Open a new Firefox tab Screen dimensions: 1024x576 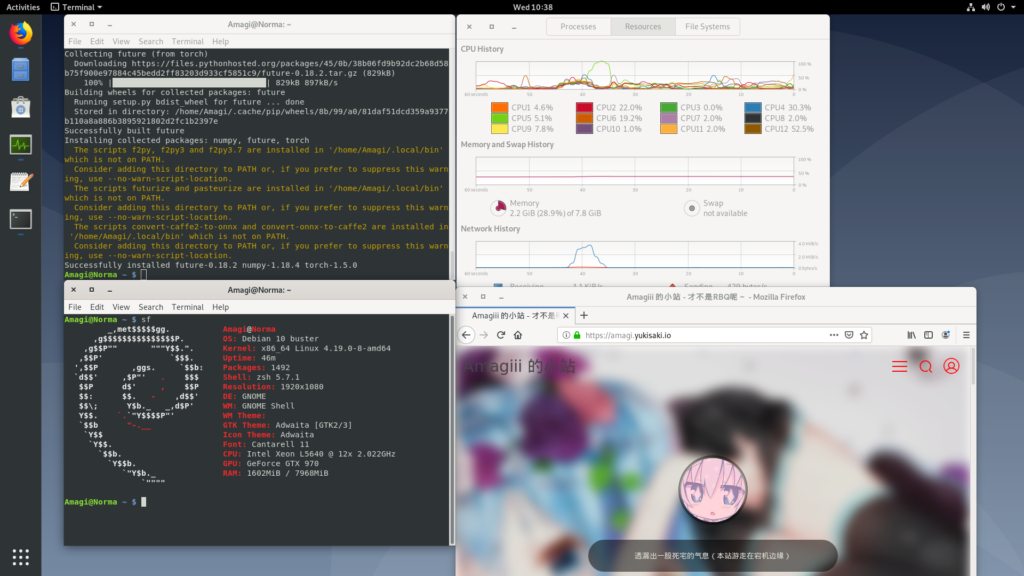pyautogui.click(x=584, y=315)
